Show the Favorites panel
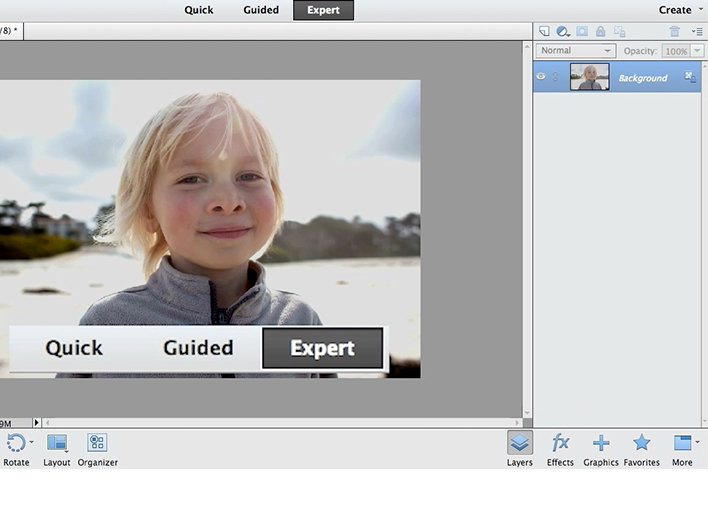Screen dimensions: 708x510 (642, 449)
